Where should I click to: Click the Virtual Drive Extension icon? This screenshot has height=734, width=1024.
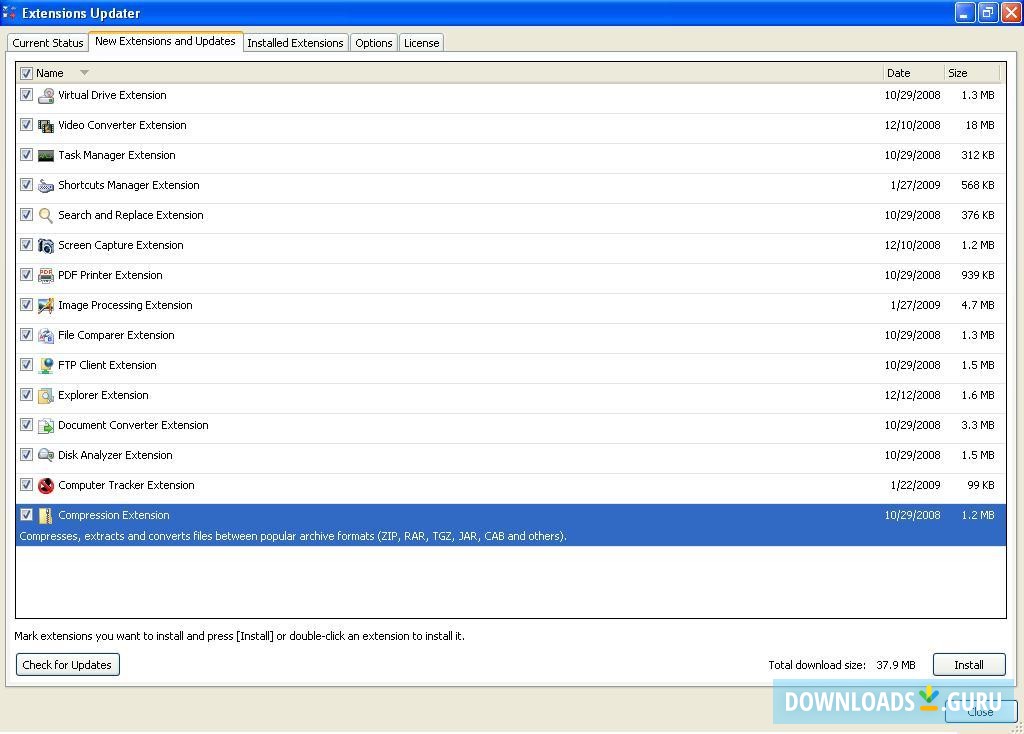46,95
